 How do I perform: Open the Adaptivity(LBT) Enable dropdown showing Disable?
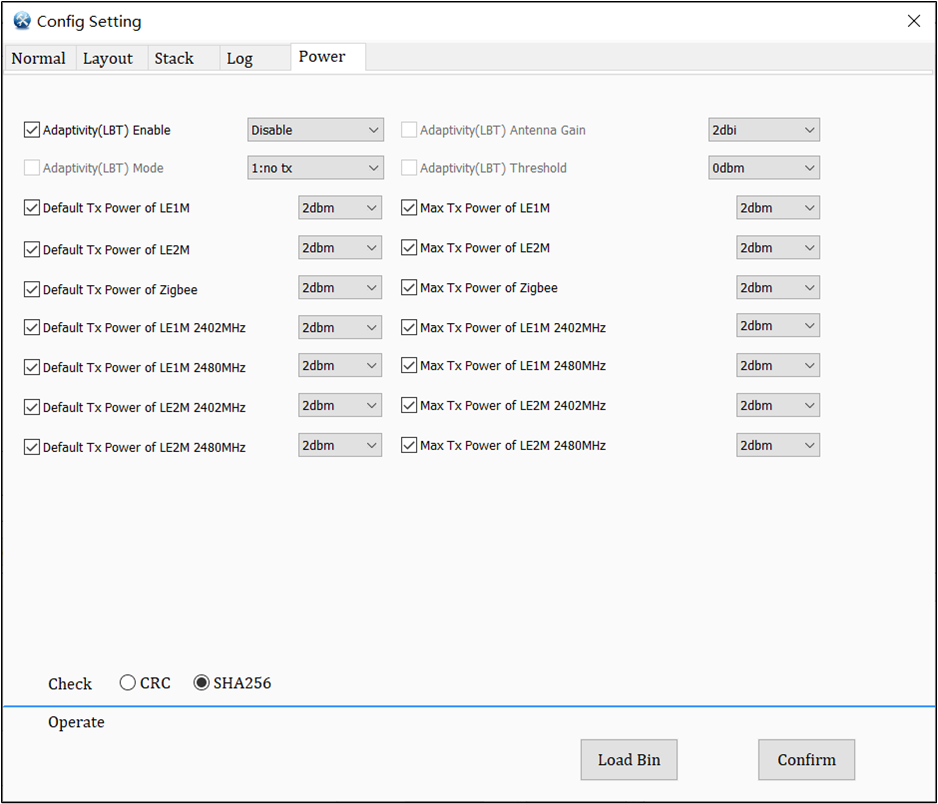[315, 130]
